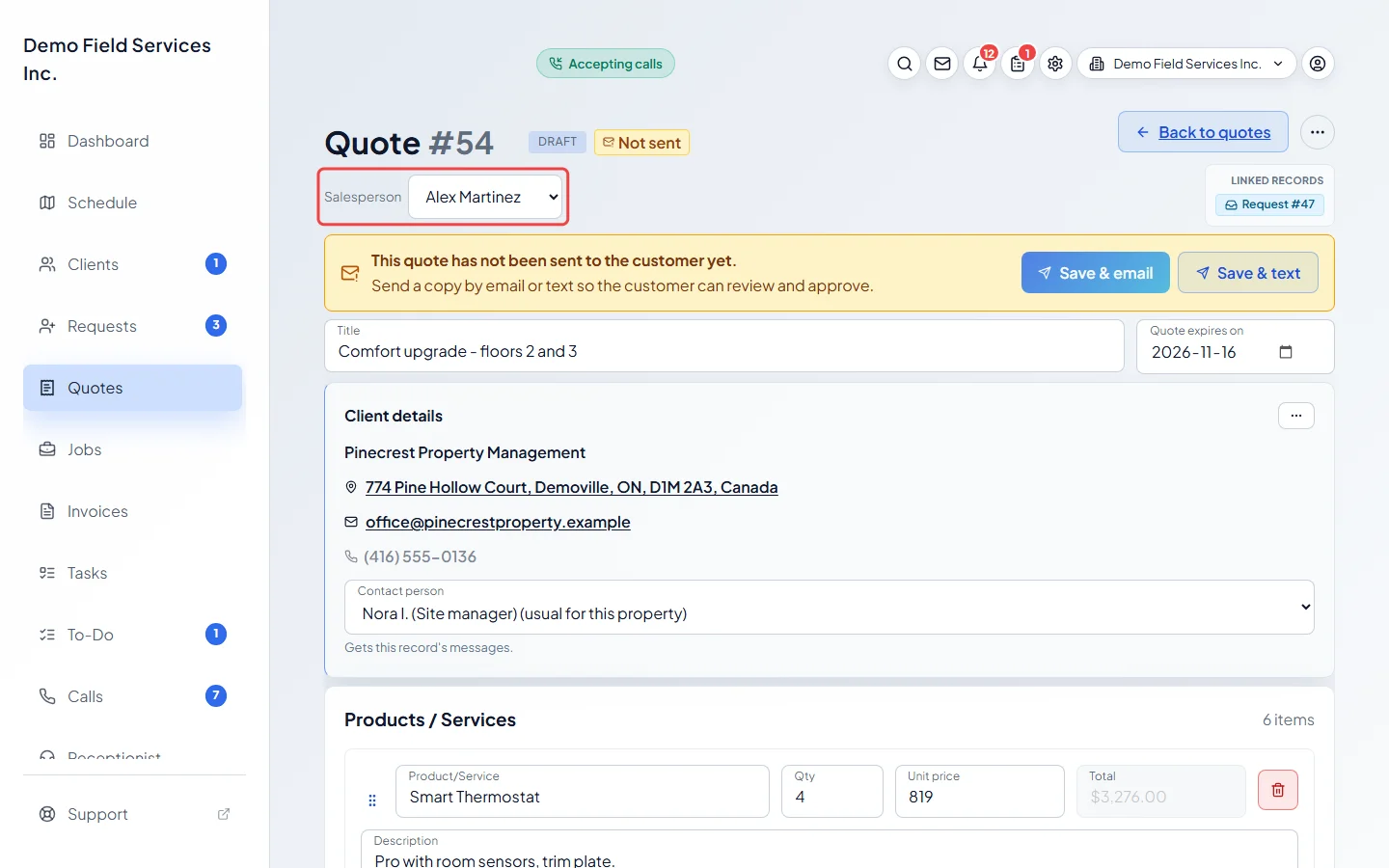Delete the Smart Thermostat line item
Screen dimensions: 1389x868
(x=1278, y=790)
